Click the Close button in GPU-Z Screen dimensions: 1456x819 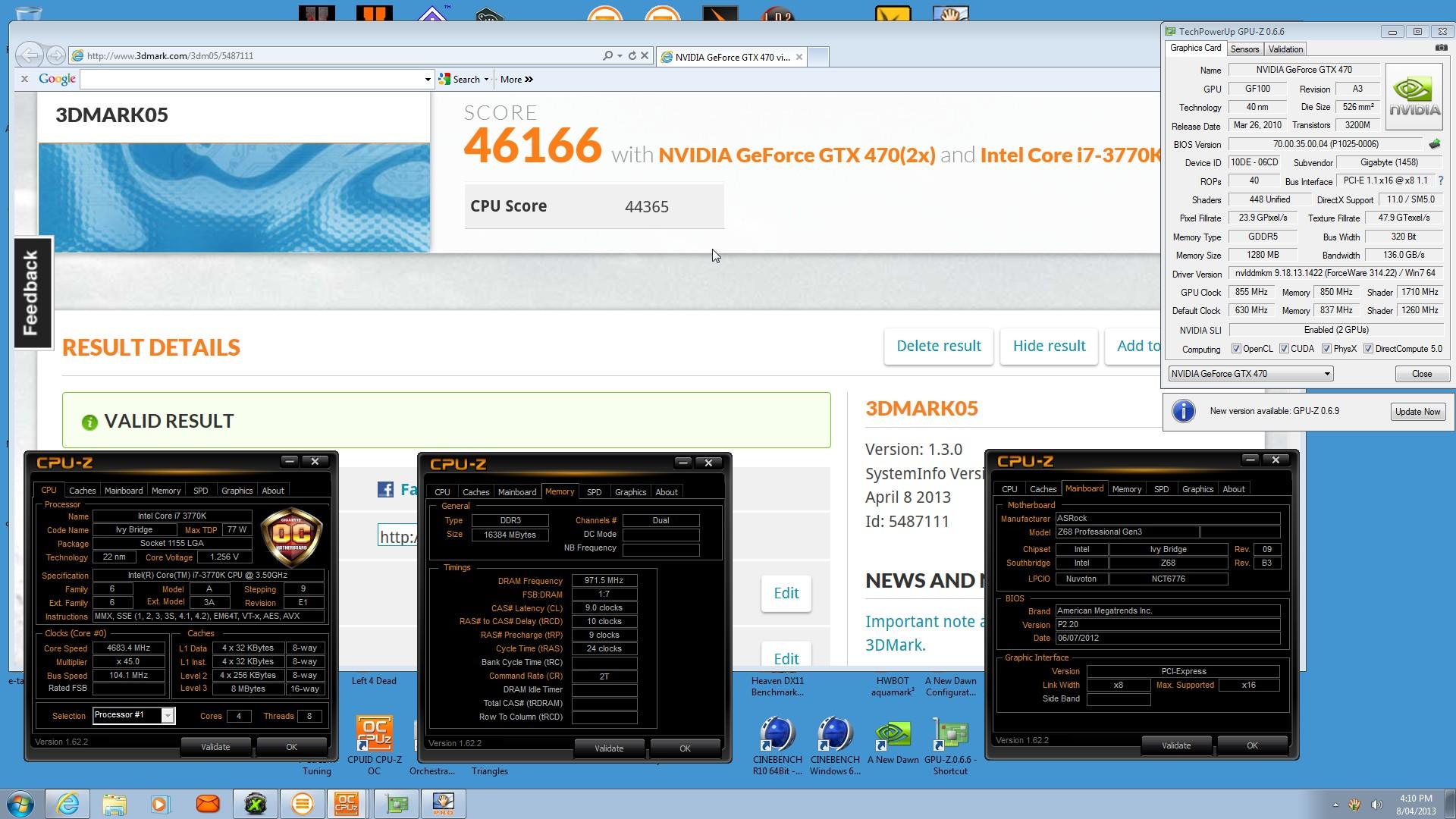pyautogui.click(x=1422, y=374)
